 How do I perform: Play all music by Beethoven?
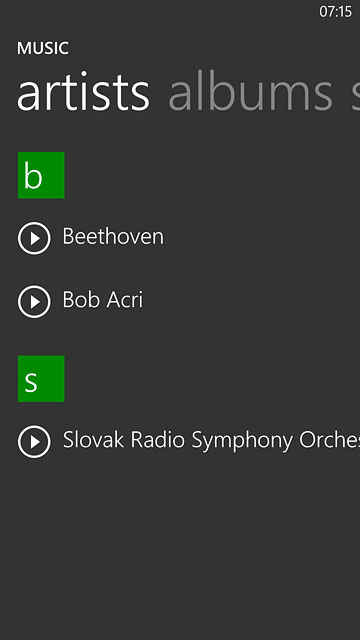click(x=34, y=238)
